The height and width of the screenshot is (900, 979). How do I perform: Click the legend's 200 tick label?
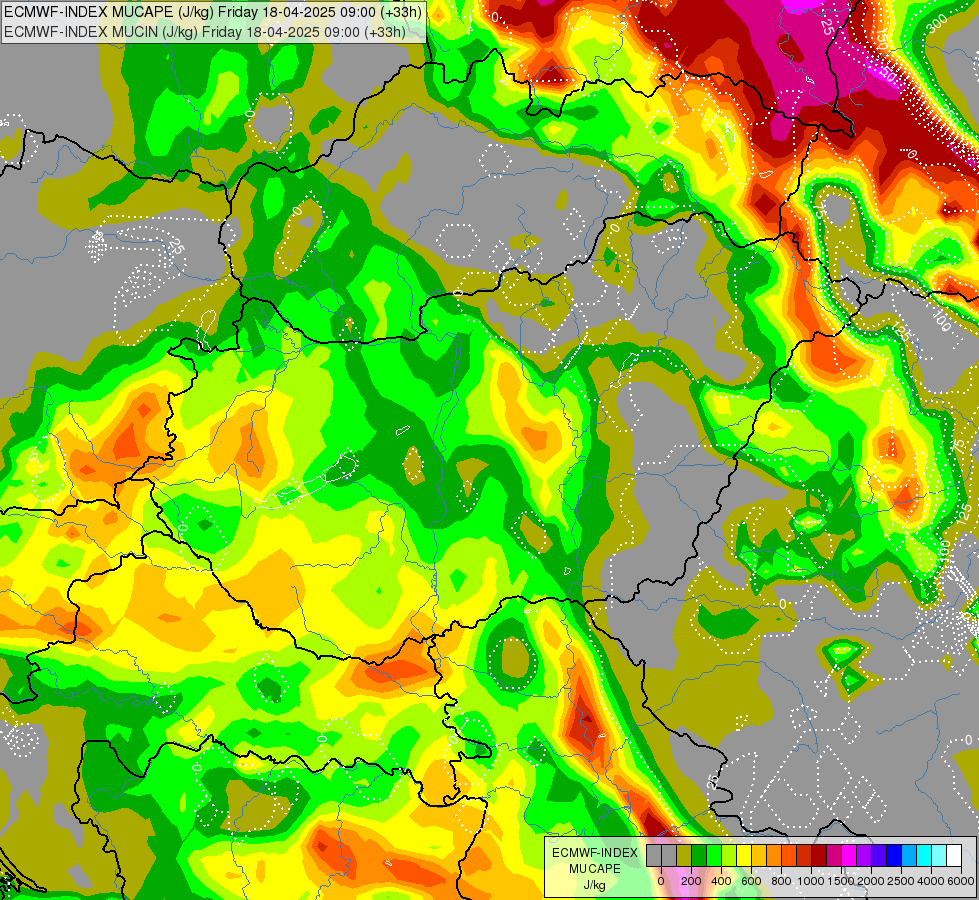pyautogui.click(x=691, y=881)
